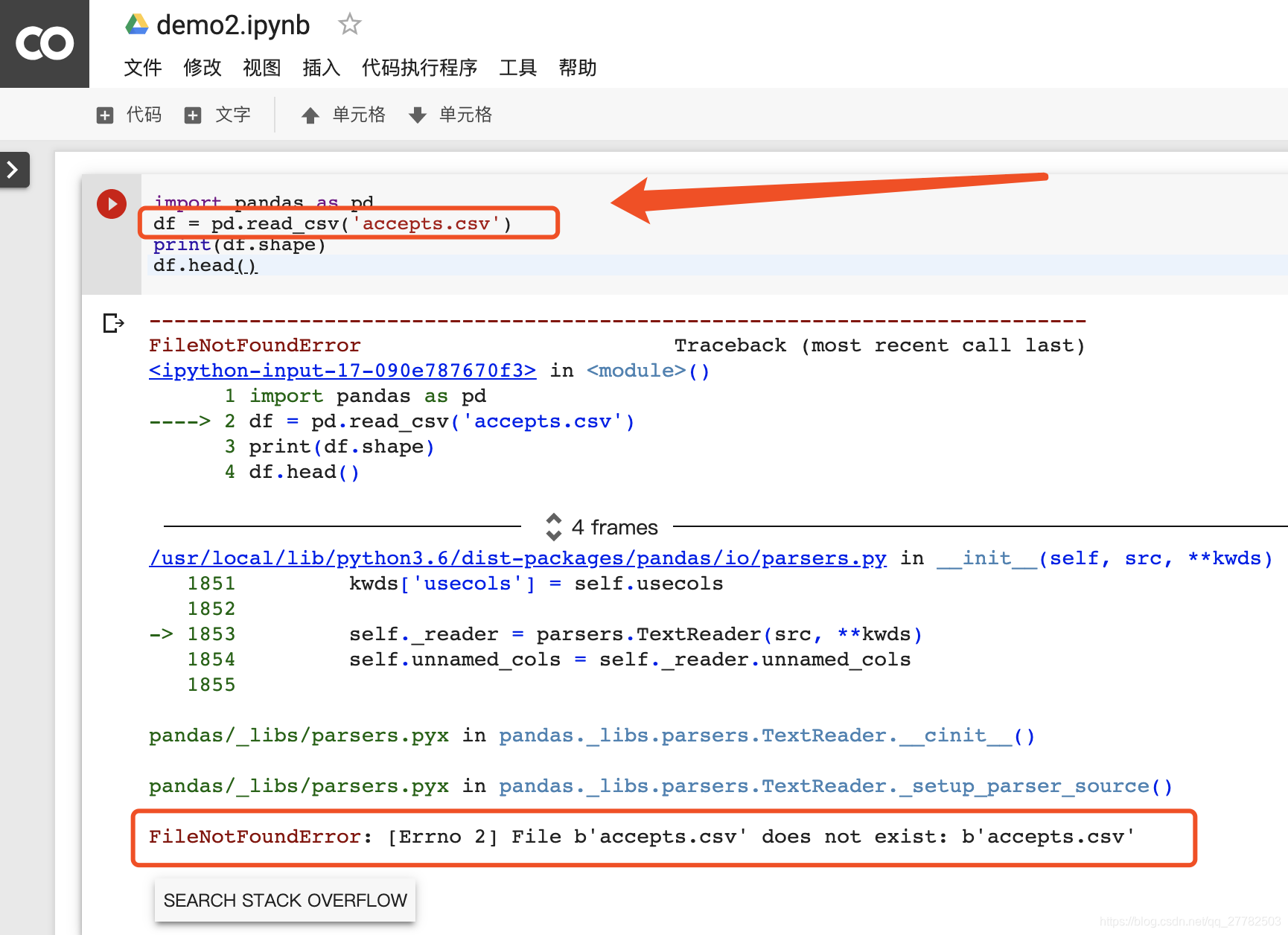Click the FileNotFoundError Errno 2 message
Screen dimensions: 1288x935
tap(642, 837)
